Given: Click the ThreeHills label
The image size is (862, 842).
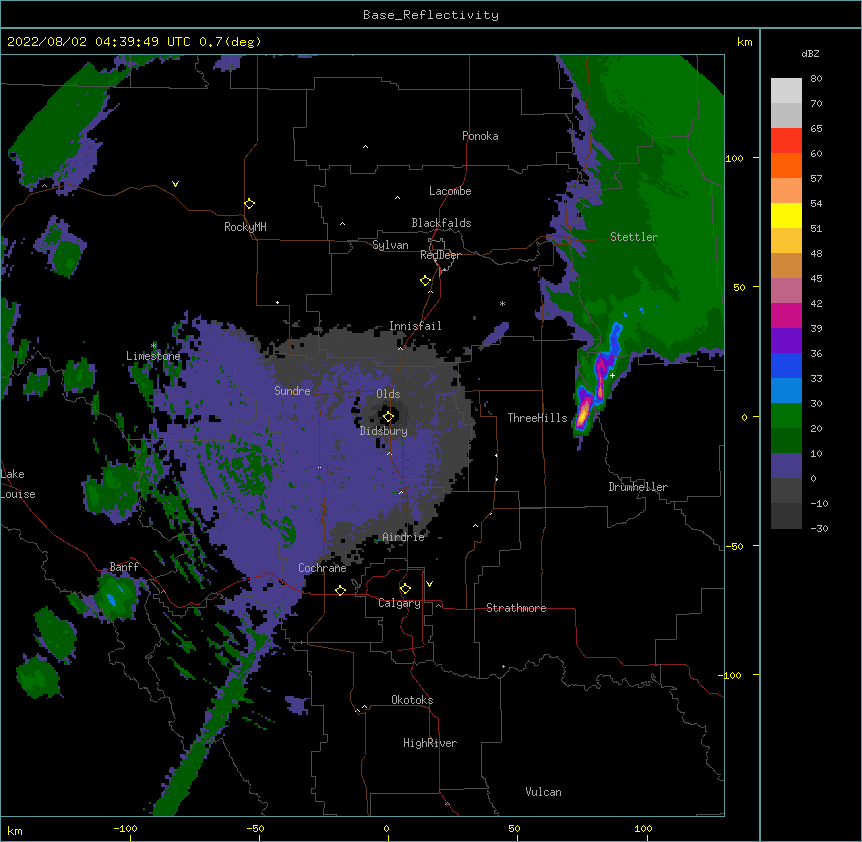Looking at the screenshot, I should click(x=537, y=418).
